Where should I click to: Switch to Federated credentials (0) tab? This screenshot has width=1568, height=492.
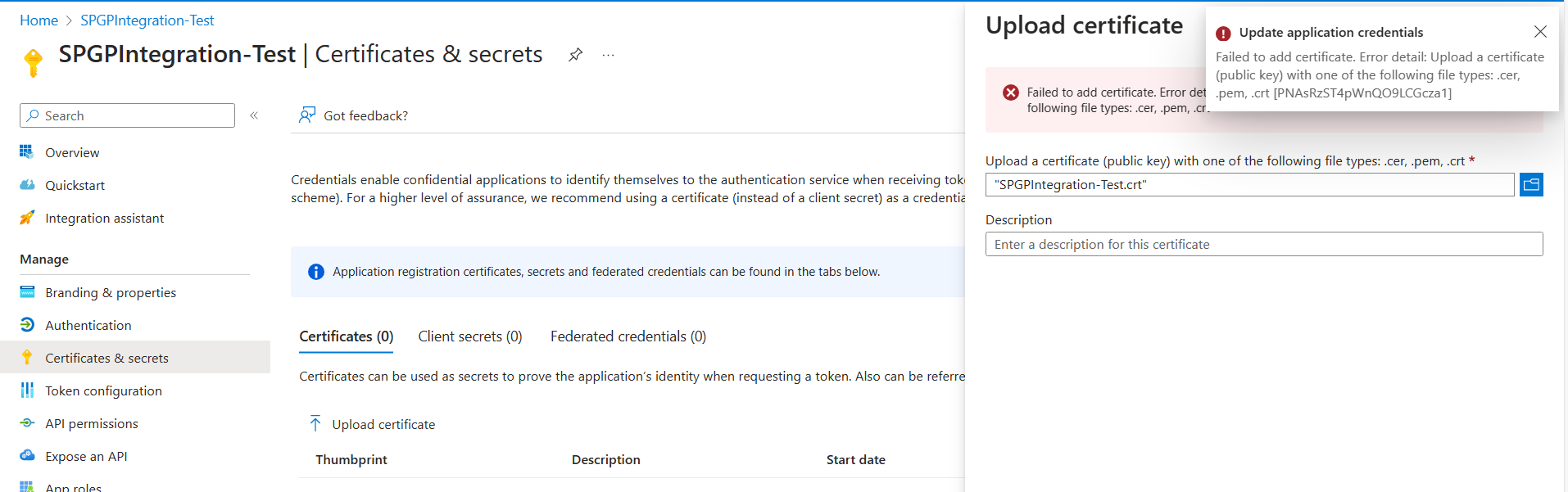628,336
